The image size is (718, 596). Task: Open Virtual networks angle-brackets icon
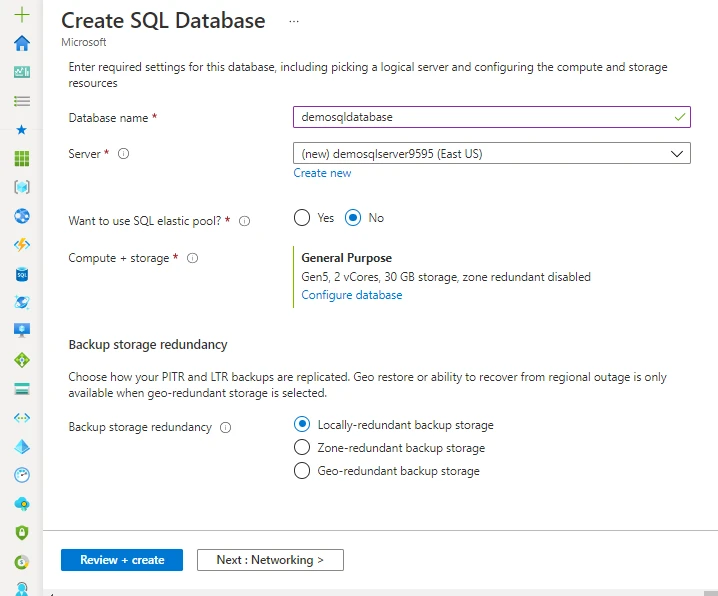[22, 417]
